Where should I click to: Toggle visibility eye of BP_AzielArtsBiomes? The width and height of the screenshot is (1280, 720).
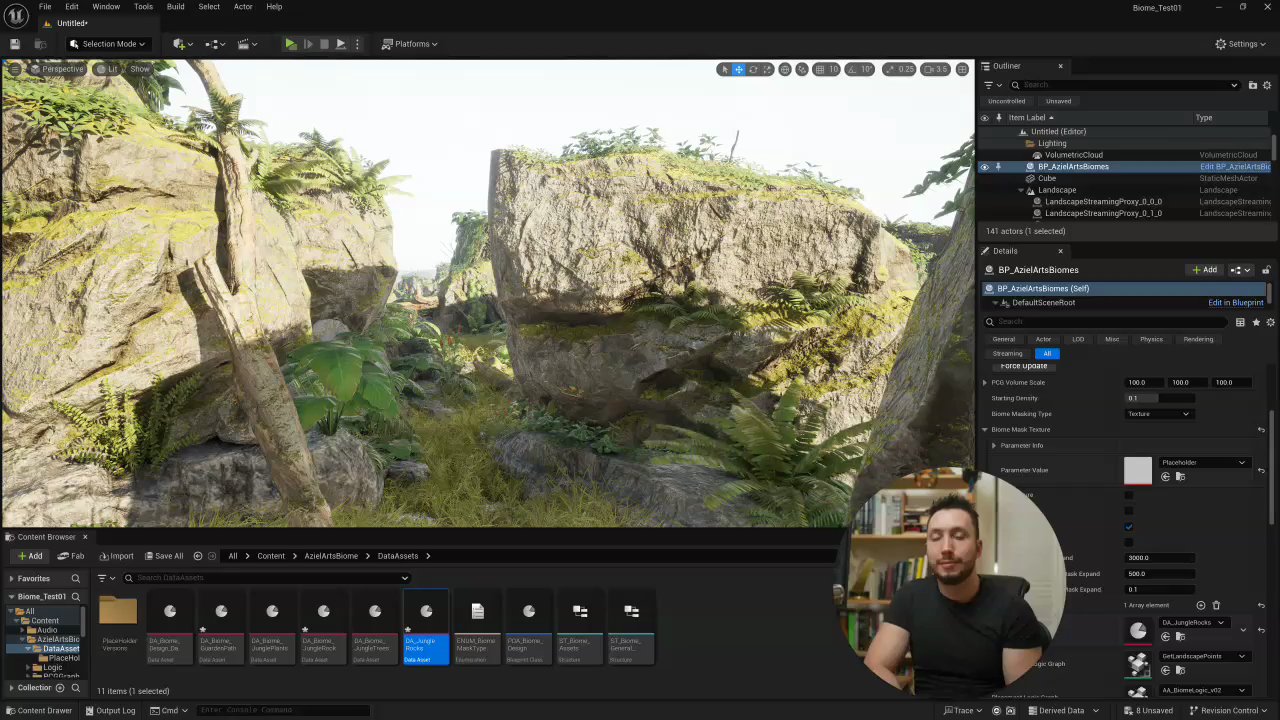984,167
